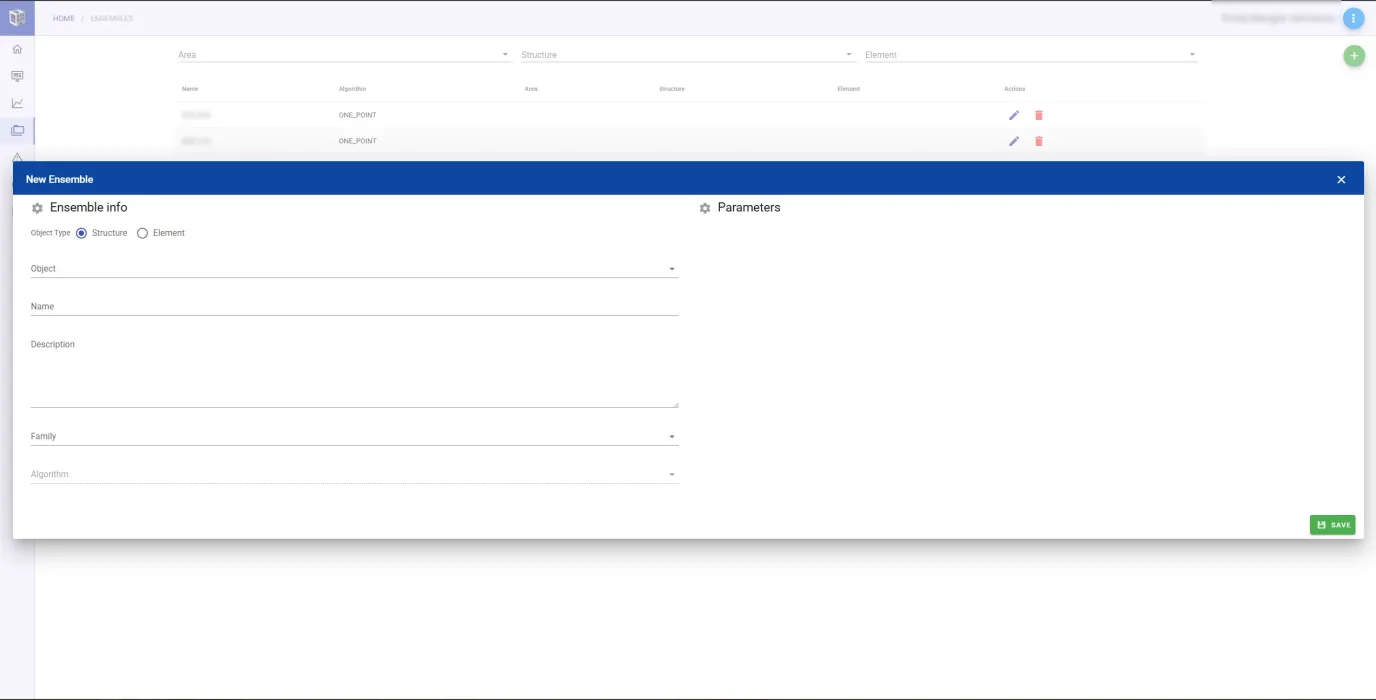Delete the second ensemble via trash icon
This screenshot has width=1376, height=700.
(1038, 140)
